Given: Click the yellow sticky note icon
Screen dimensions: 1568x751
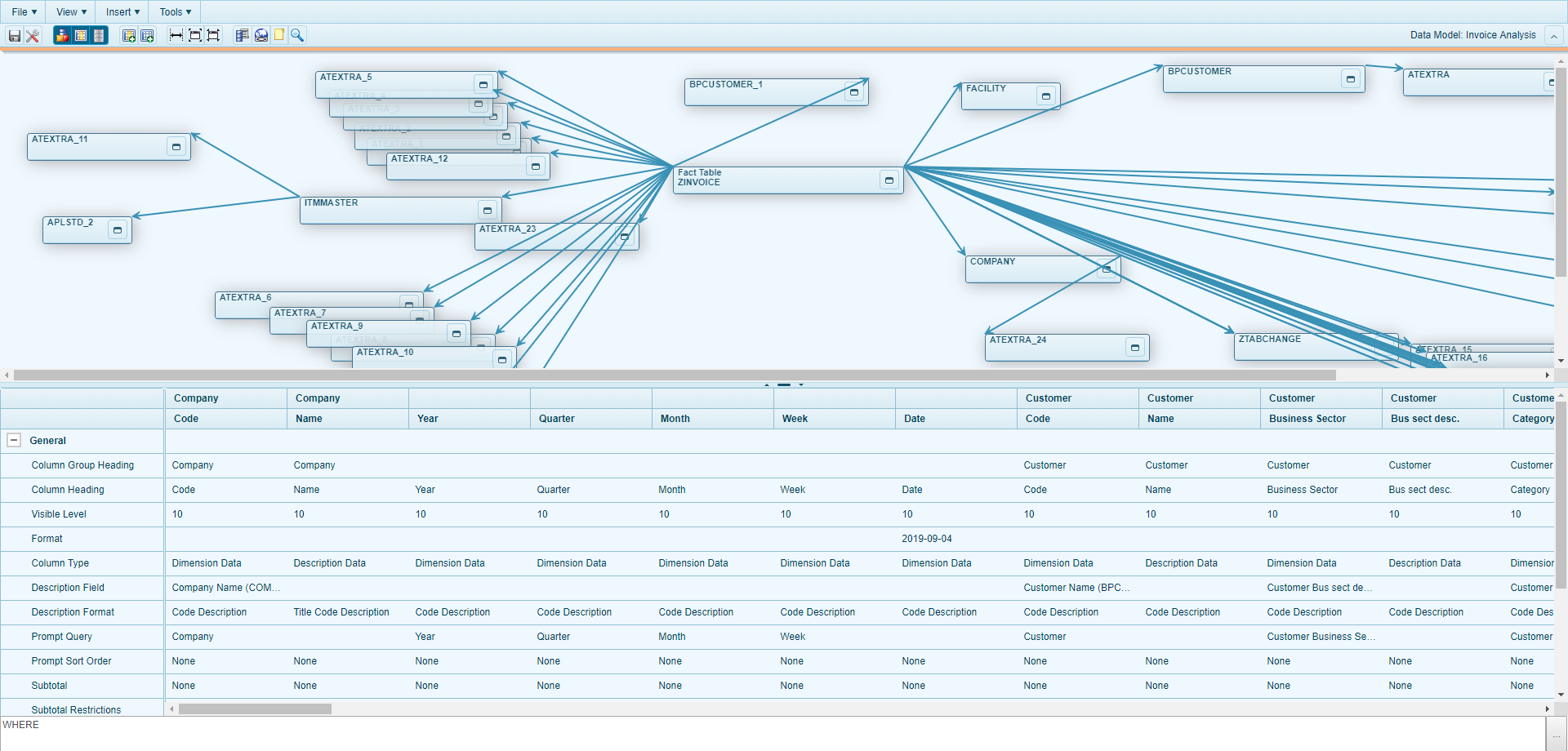Looking at the screenshot, I should pos(279,35).
